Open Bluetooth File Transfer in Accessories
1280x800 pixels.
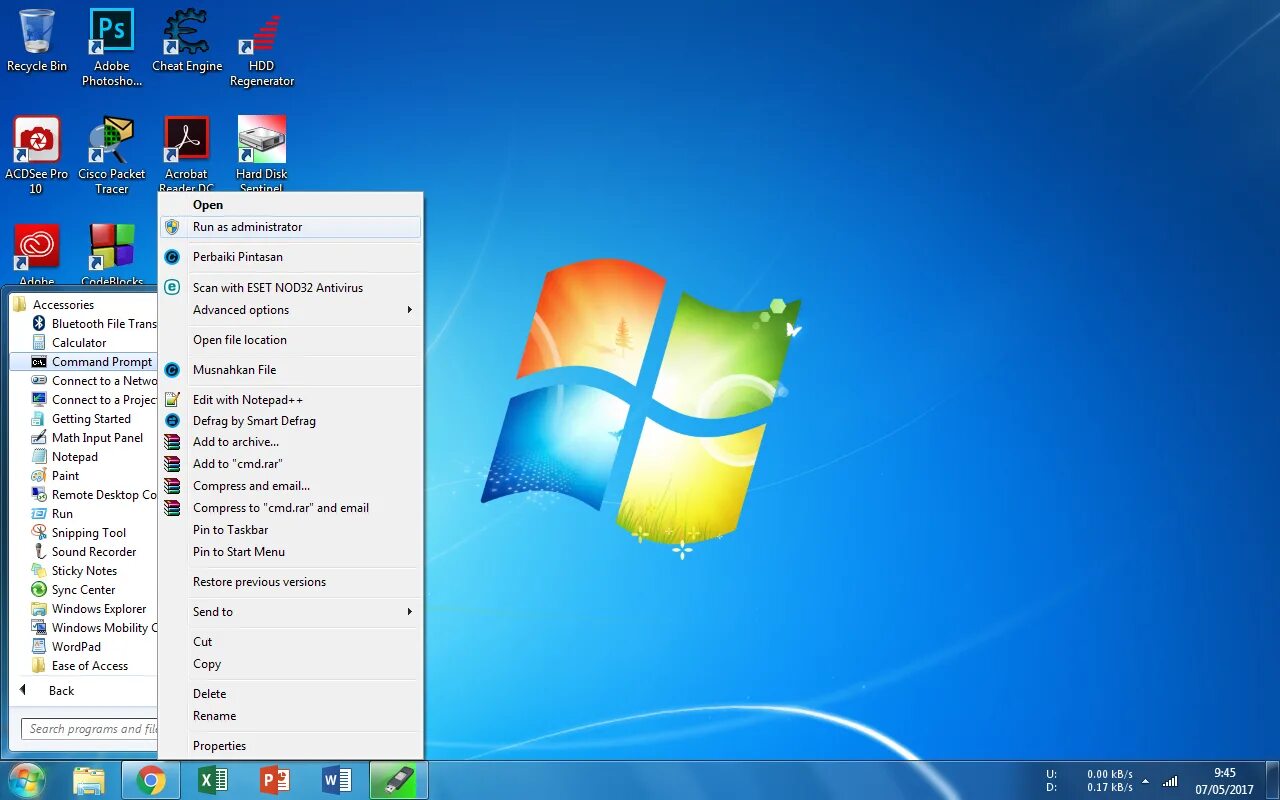click(93, 324)
